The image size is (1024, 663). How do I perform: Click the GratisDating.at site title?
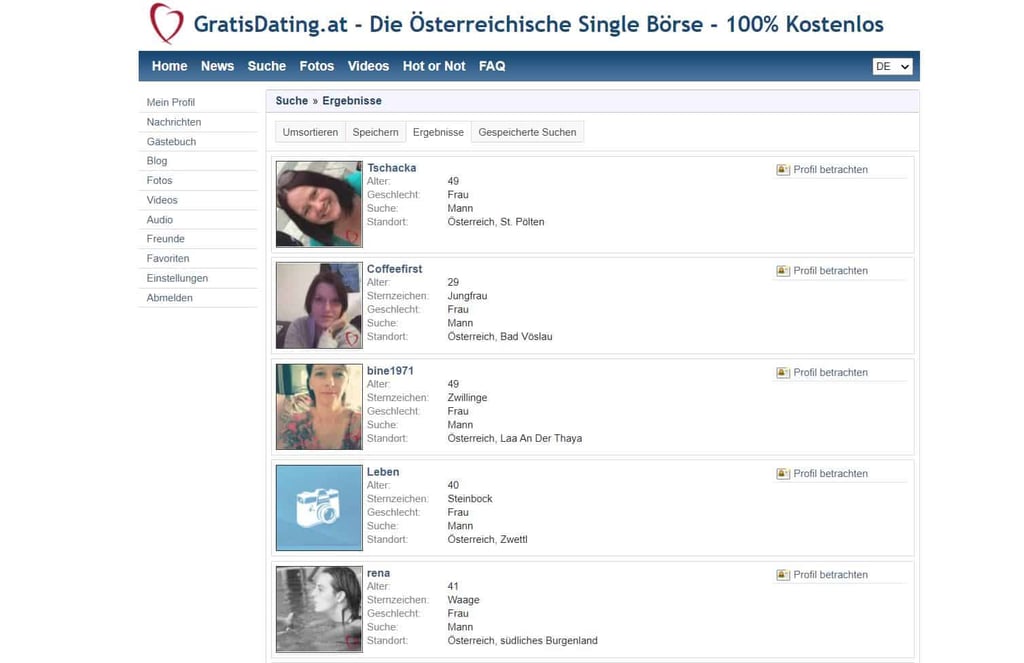538,24
